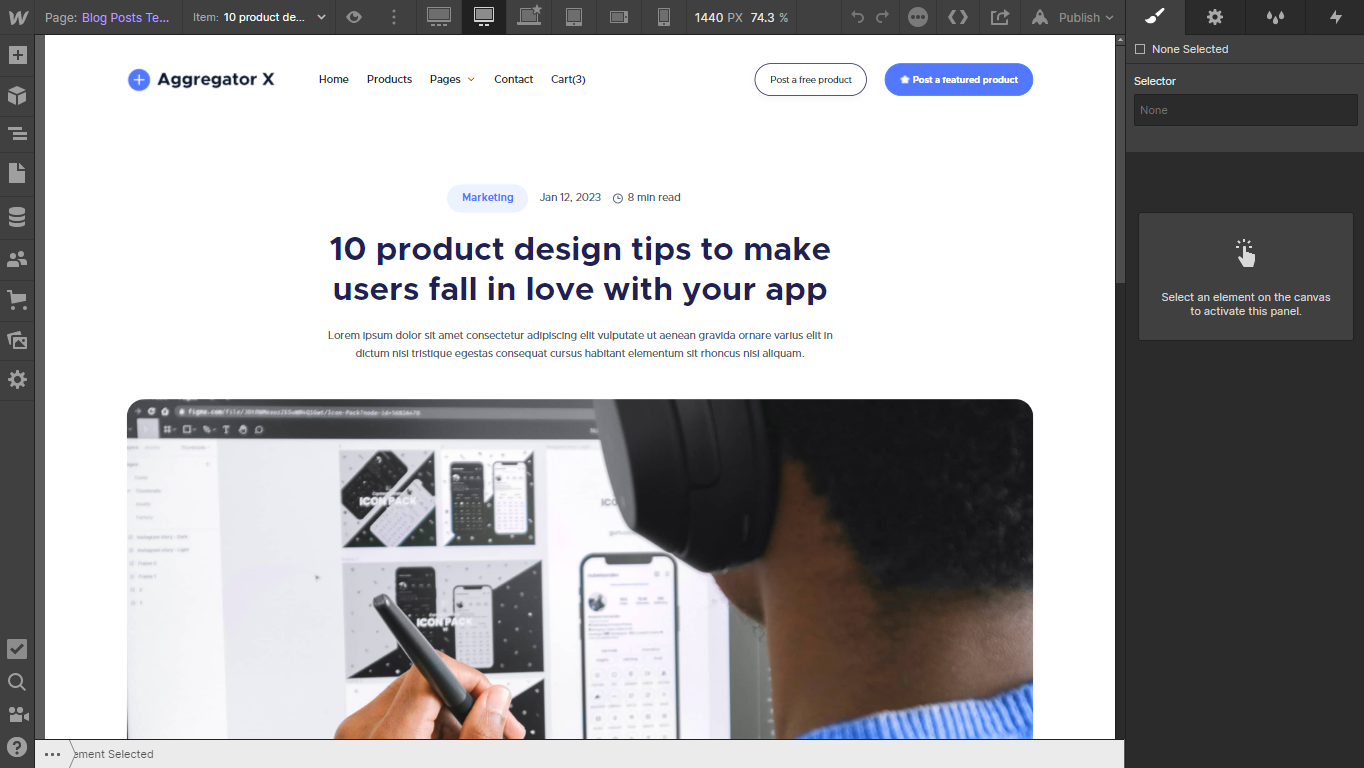Open the Pages panel
The image size is (1364, 768).
(x=17, y=173)
